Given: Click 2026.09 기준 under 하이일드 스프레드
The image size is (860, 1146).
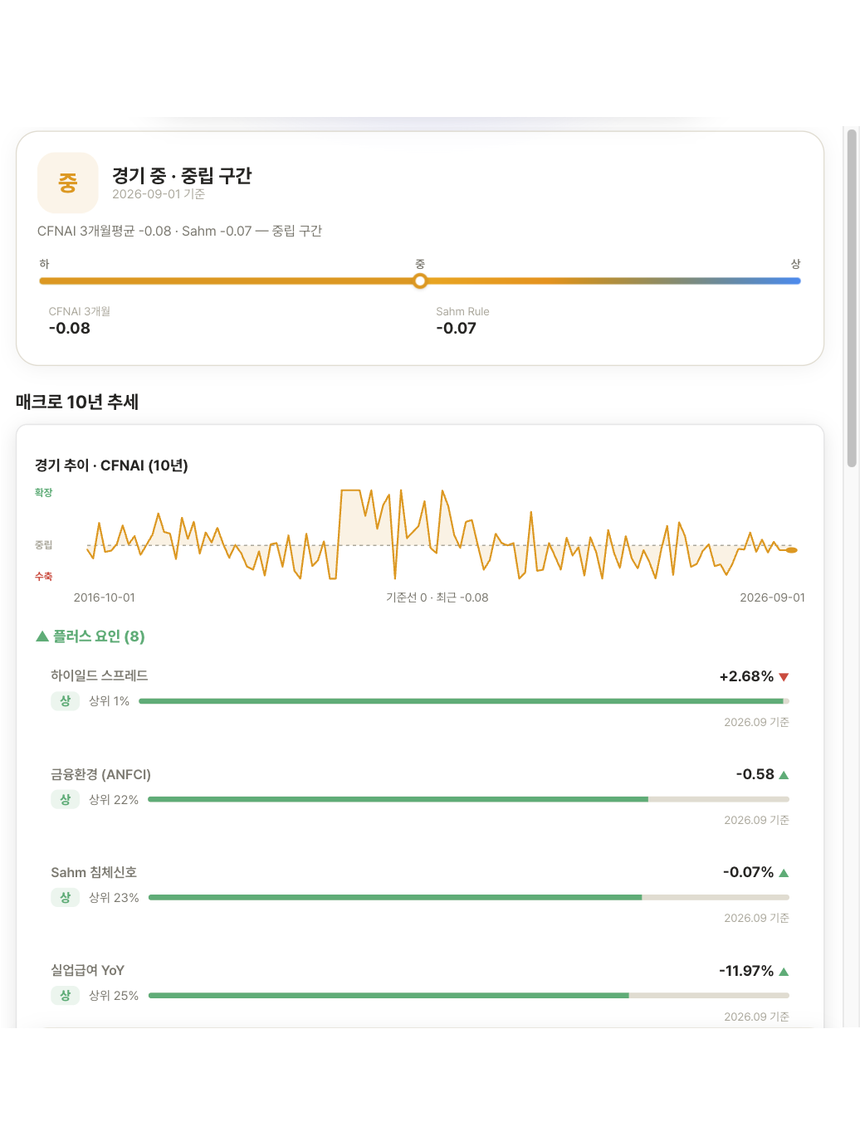Looking at the screenshot, I should click(756, 722).
